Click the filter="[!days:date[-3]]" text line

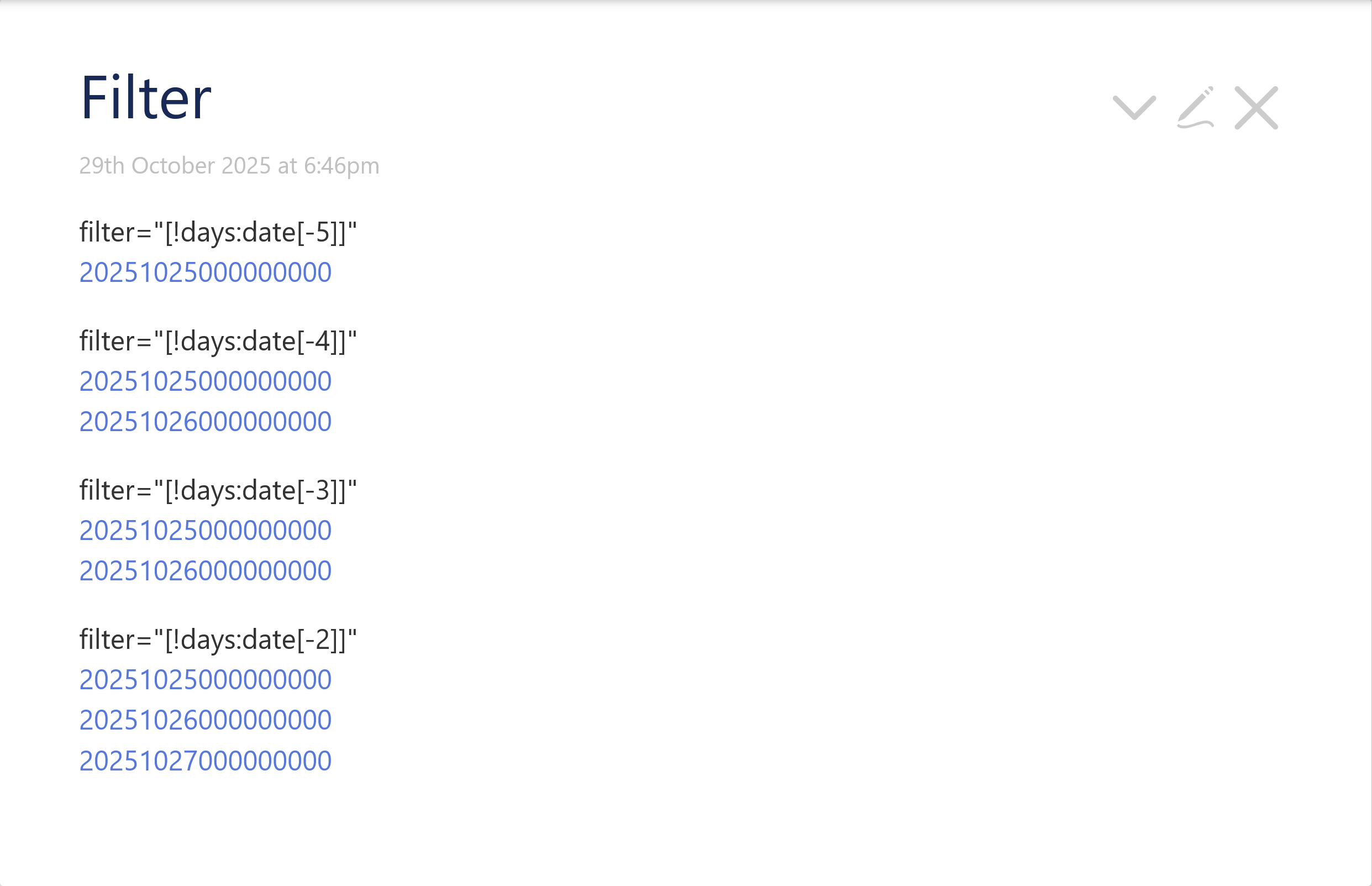pyautogui.click(x=218, y=490)
